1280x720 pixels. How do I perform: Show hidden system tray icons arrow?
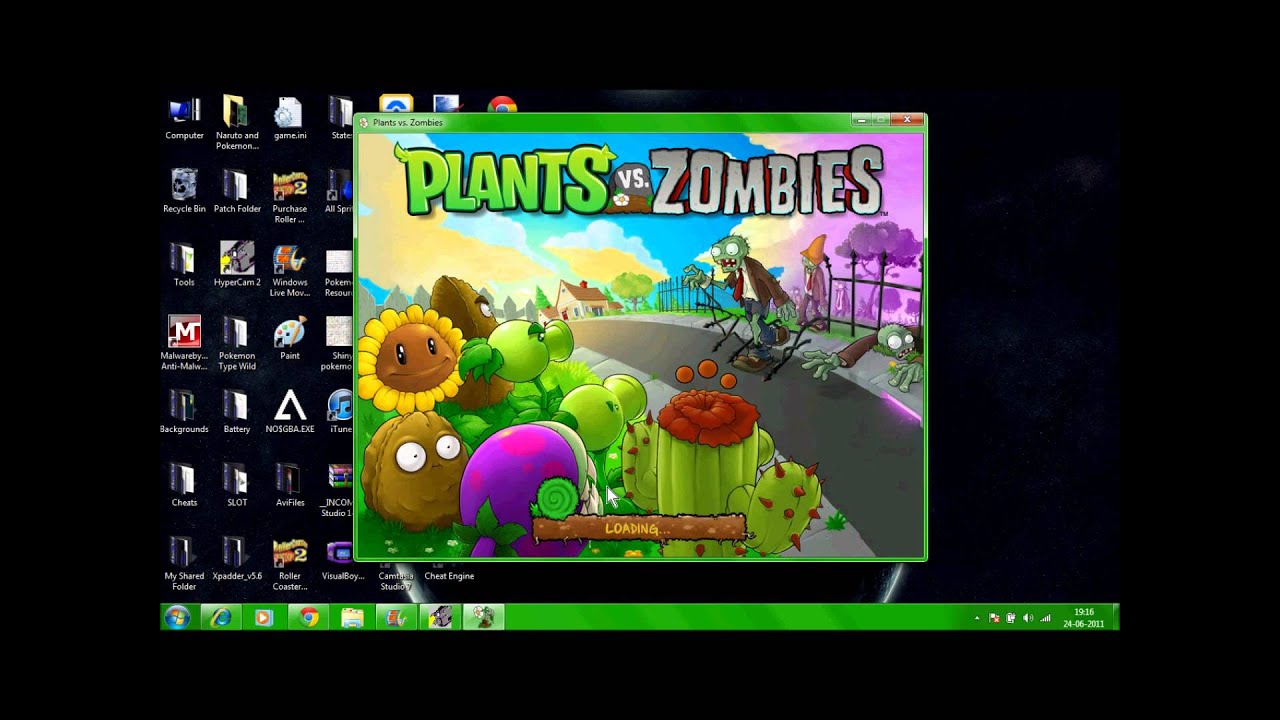[x=977, y=618]
